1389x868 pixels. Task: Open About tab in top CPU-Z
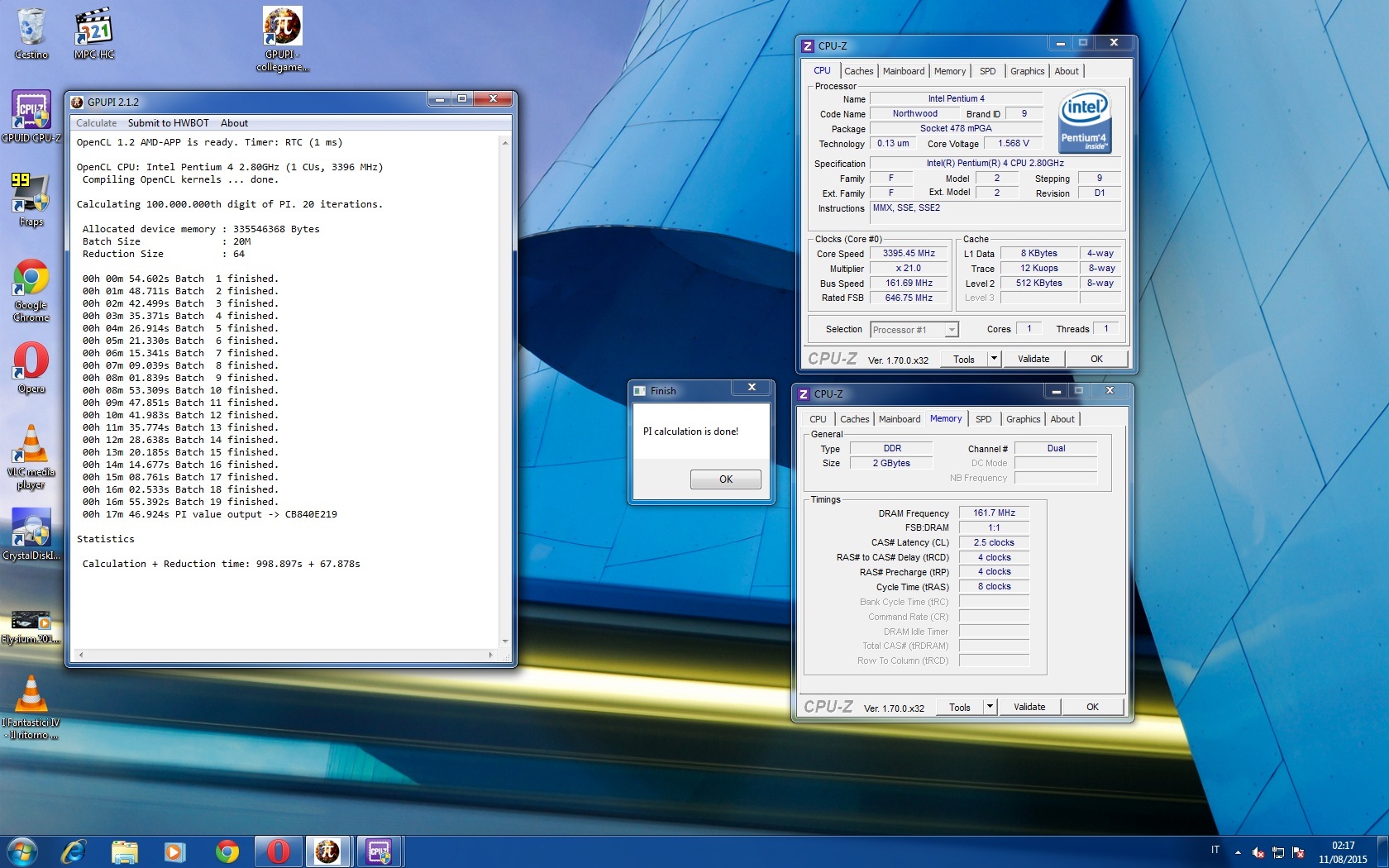pos(1067,71)
